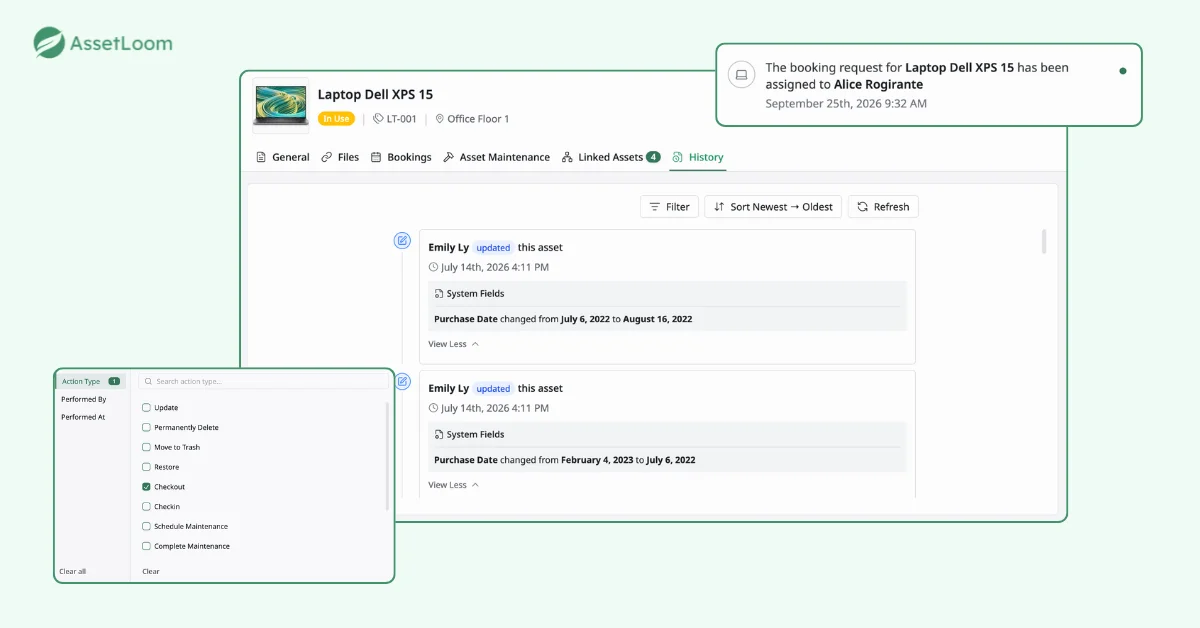
Task: Click the LT-001 asset tag
Action: point(394,119)
